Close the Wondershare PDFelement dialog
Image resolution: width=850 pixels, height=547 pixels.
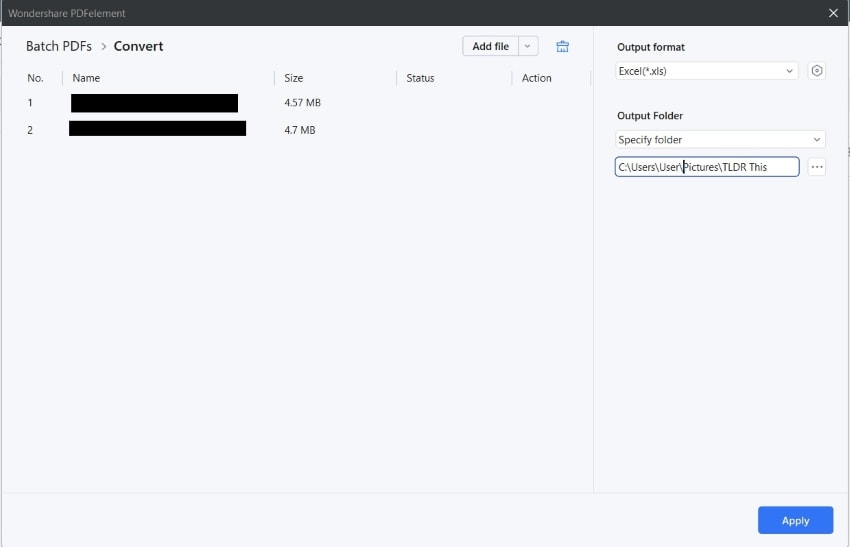tap(833, 13)
